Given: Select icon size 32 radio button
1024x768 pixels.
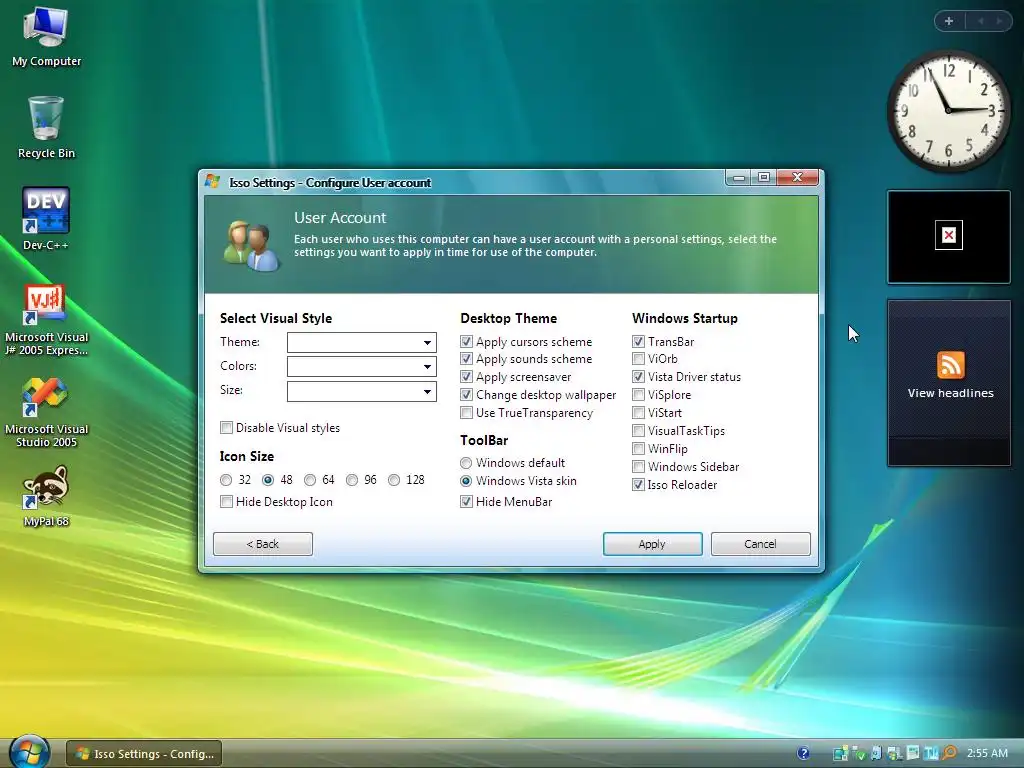Looking at the screenshot, I should pyautogui.click(x=226, y=480).
